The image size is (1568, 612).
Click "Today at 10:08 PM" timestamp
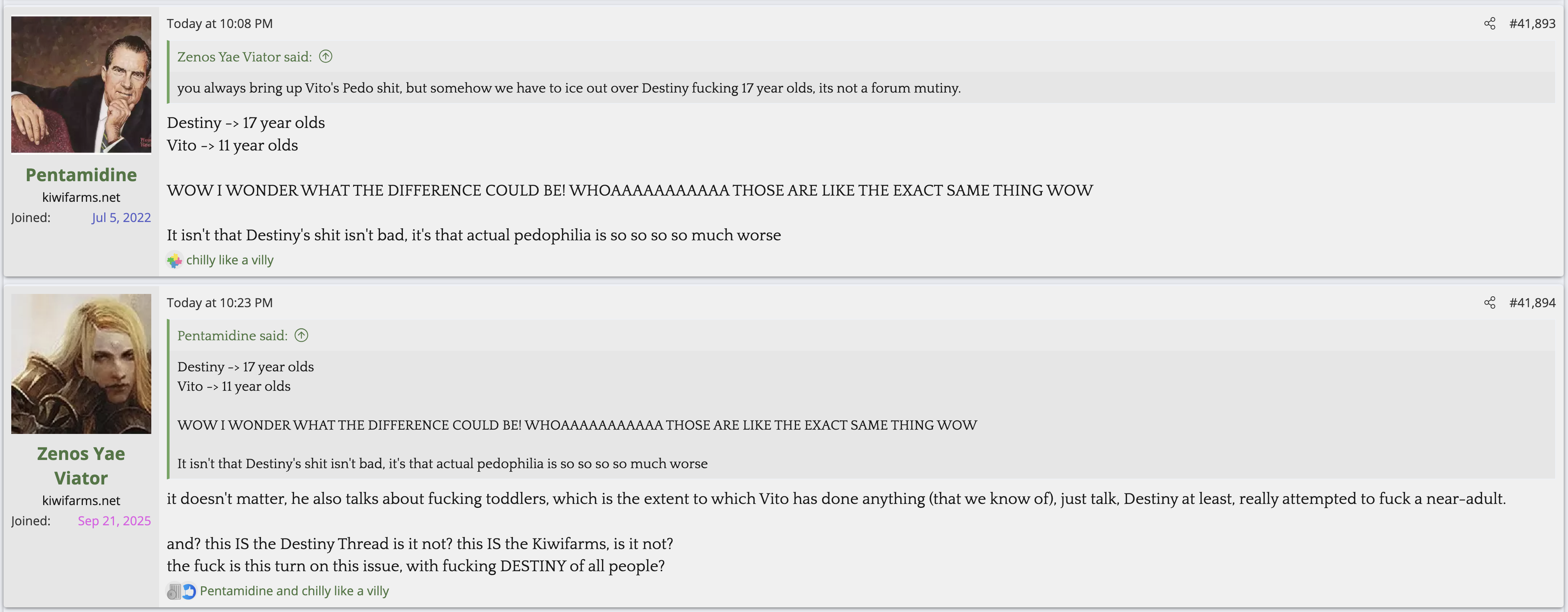point(219,24)
